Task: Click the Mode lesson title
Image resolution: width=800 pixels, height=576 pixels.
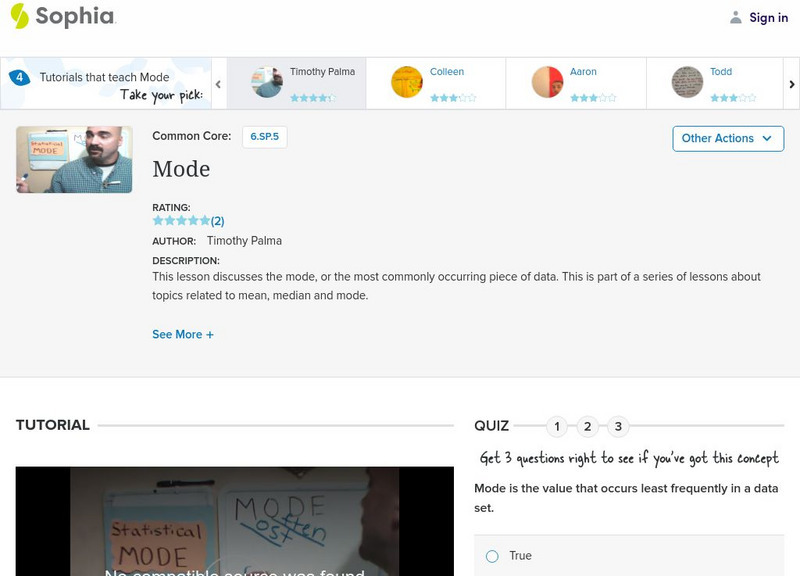Action: 181,169
